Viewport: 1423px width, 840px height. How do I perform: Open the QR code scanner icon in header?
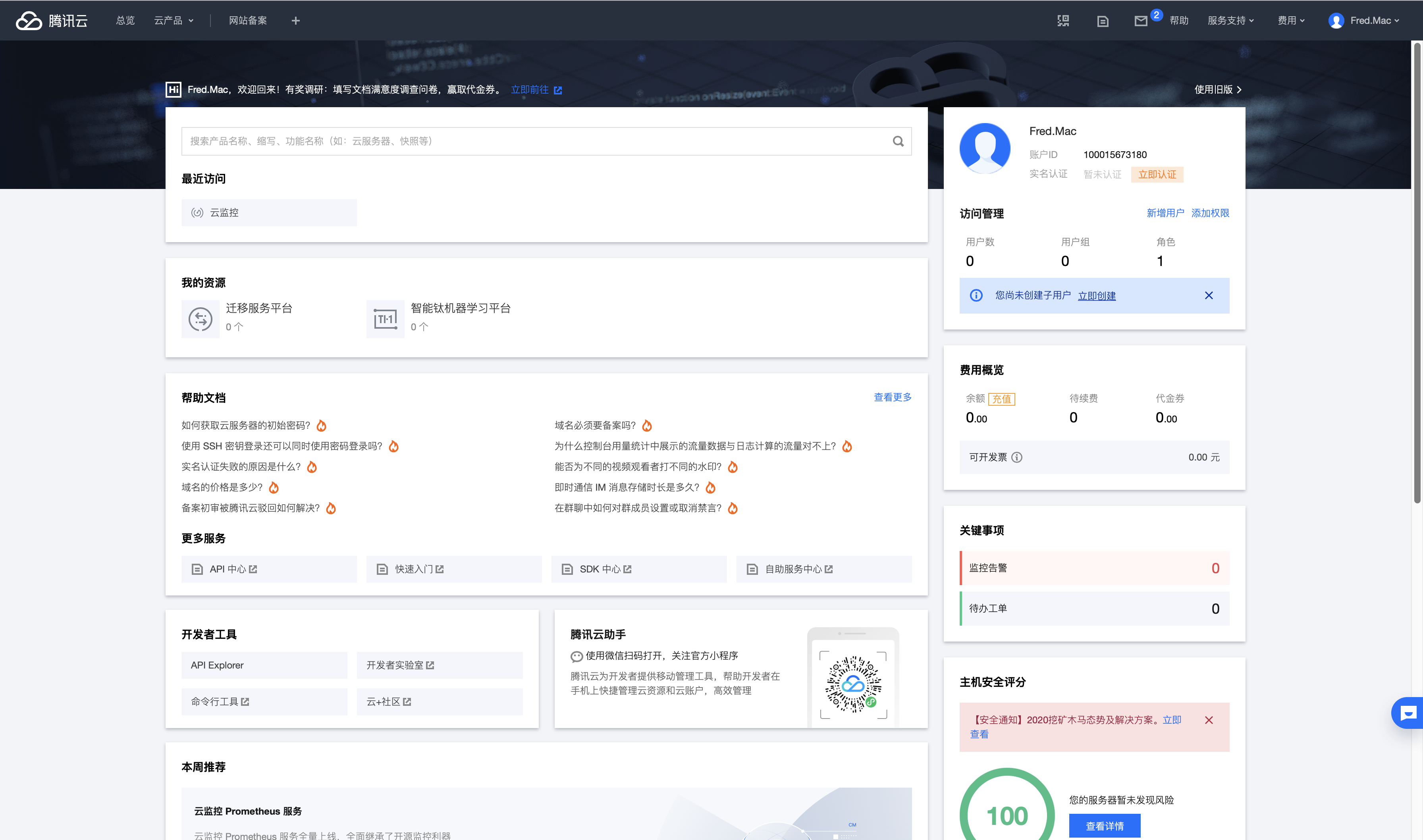coord(1063,20)
